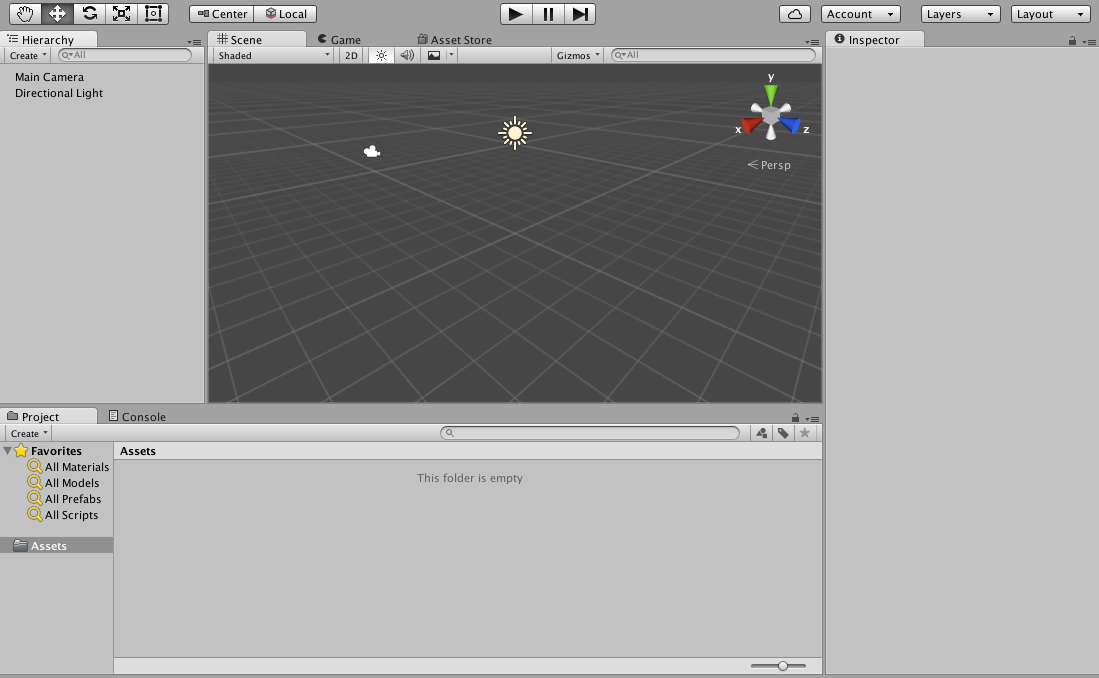Search by Type icon in Project
The image size is (1099, 678).
coord(762,433)
